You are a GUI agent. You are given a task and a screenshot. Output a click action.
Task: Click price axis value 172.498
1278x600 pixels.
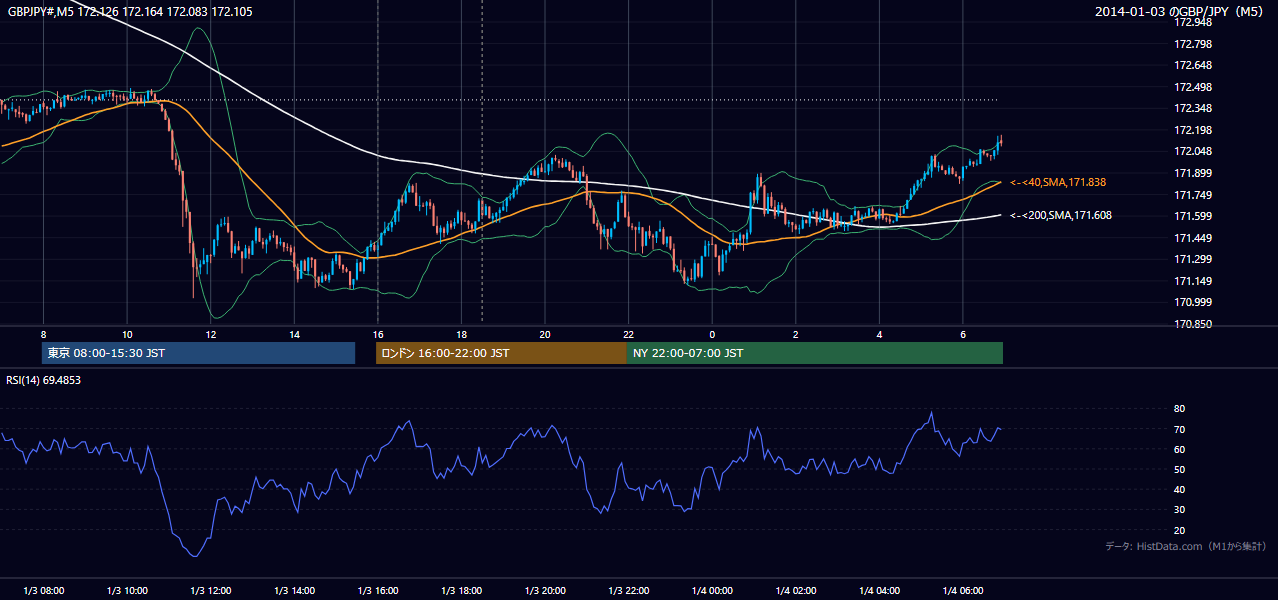pos(1194,87)
